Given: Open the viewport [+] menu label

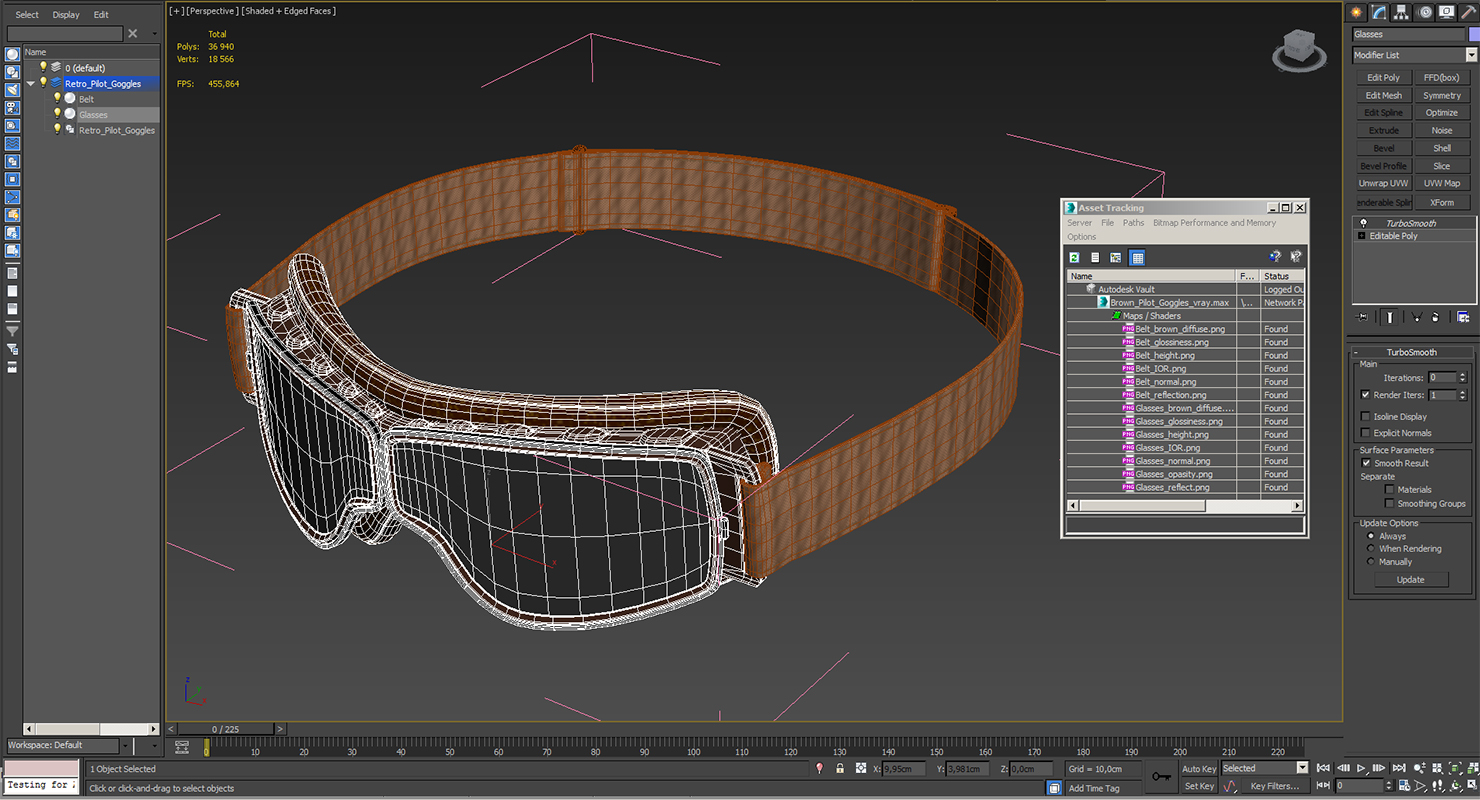Looking at the screenshot, I should coord(176,11).
